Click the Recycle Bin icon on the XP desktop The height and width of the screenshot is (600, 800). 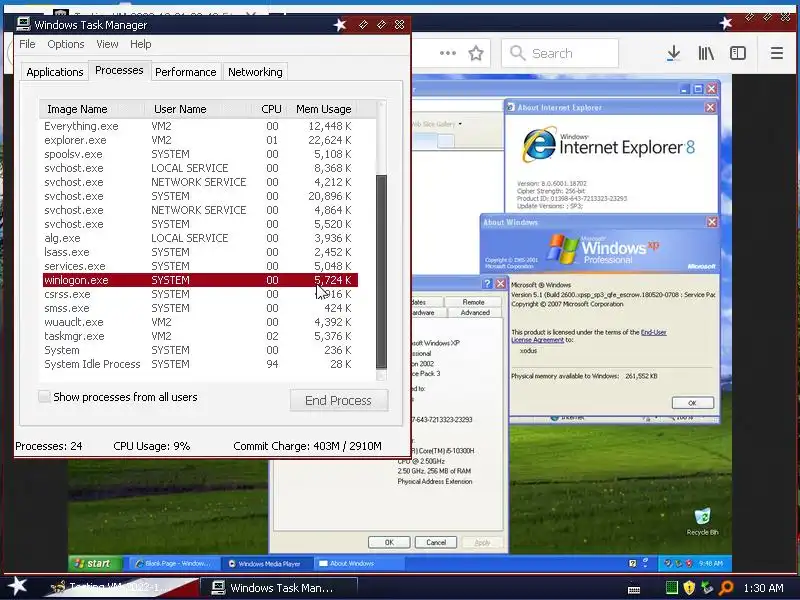(x=702, y=516)
